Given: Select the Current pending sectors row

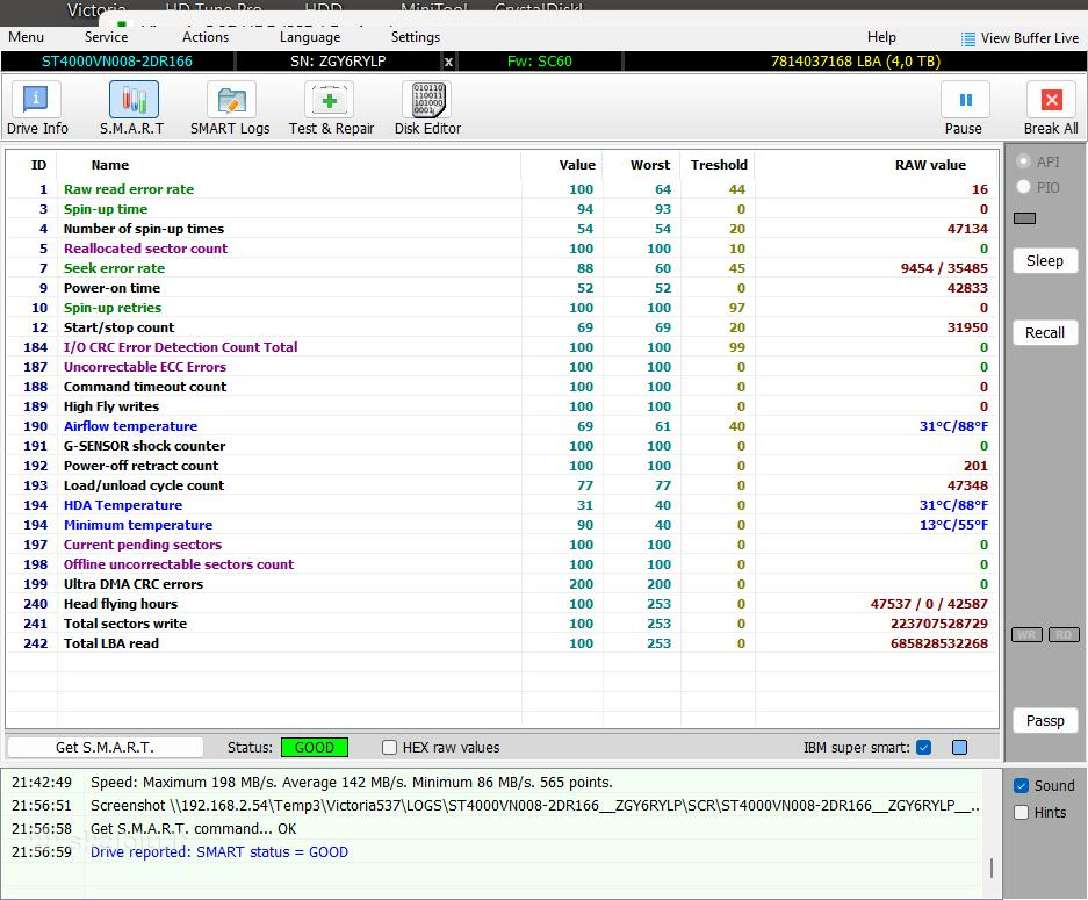Looking at the screenshot, I should 502,545.
